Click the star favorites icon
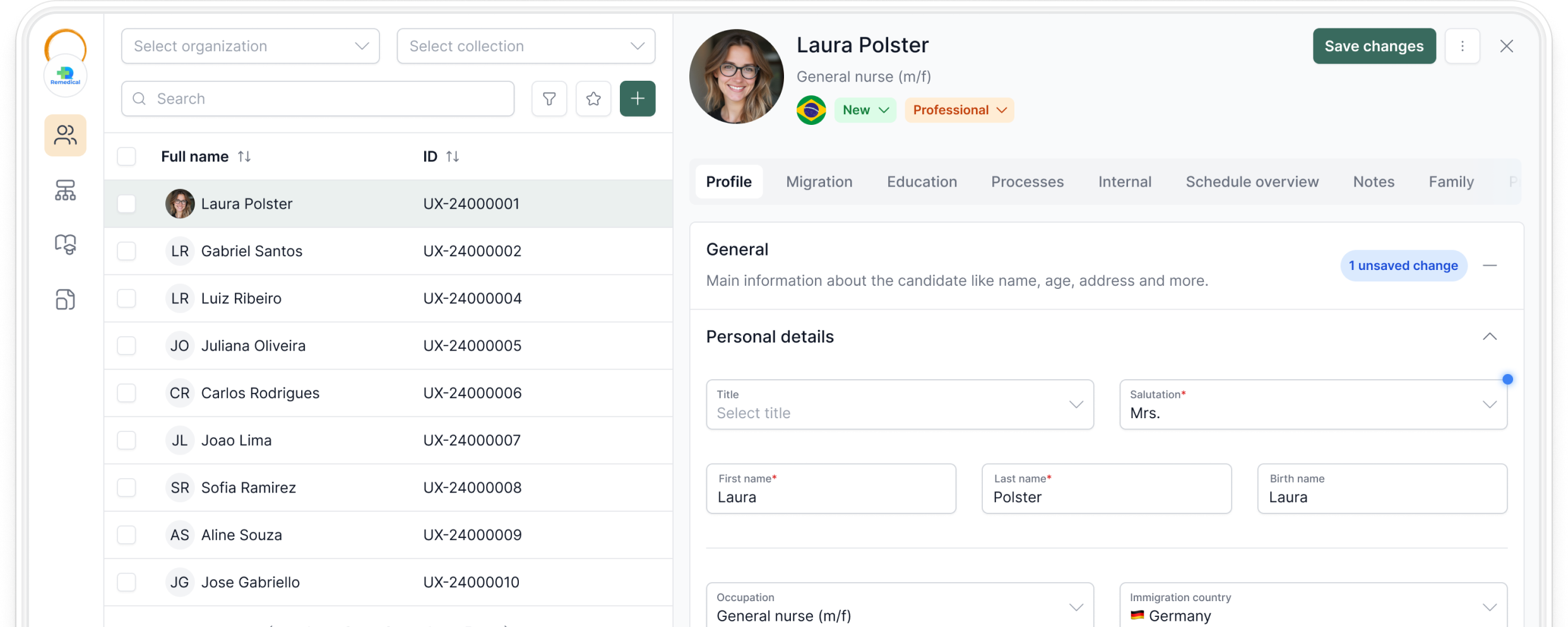Screen dimensions: 1568x627 593,98
